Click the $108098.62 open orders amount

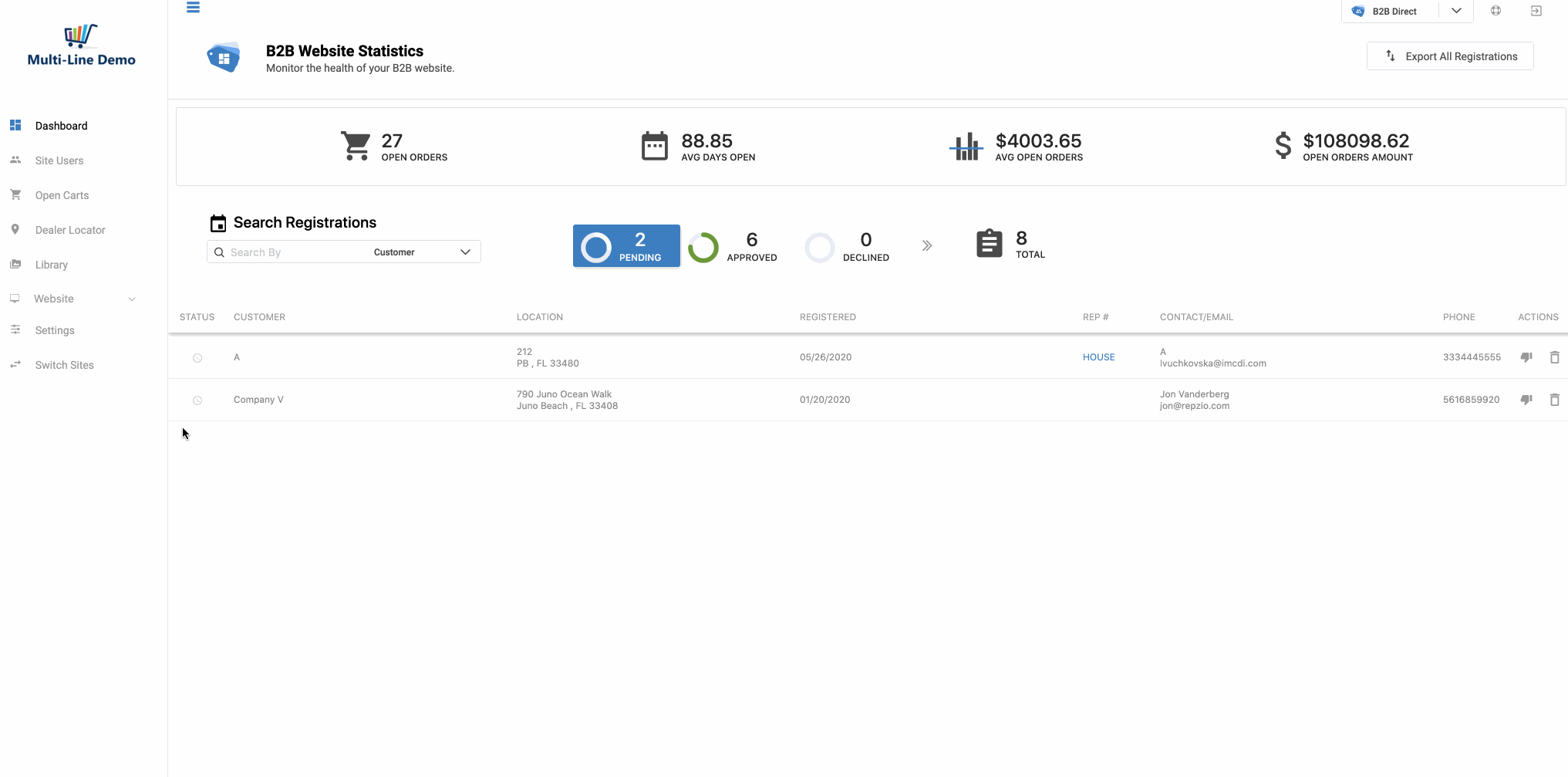[1356, 141]
